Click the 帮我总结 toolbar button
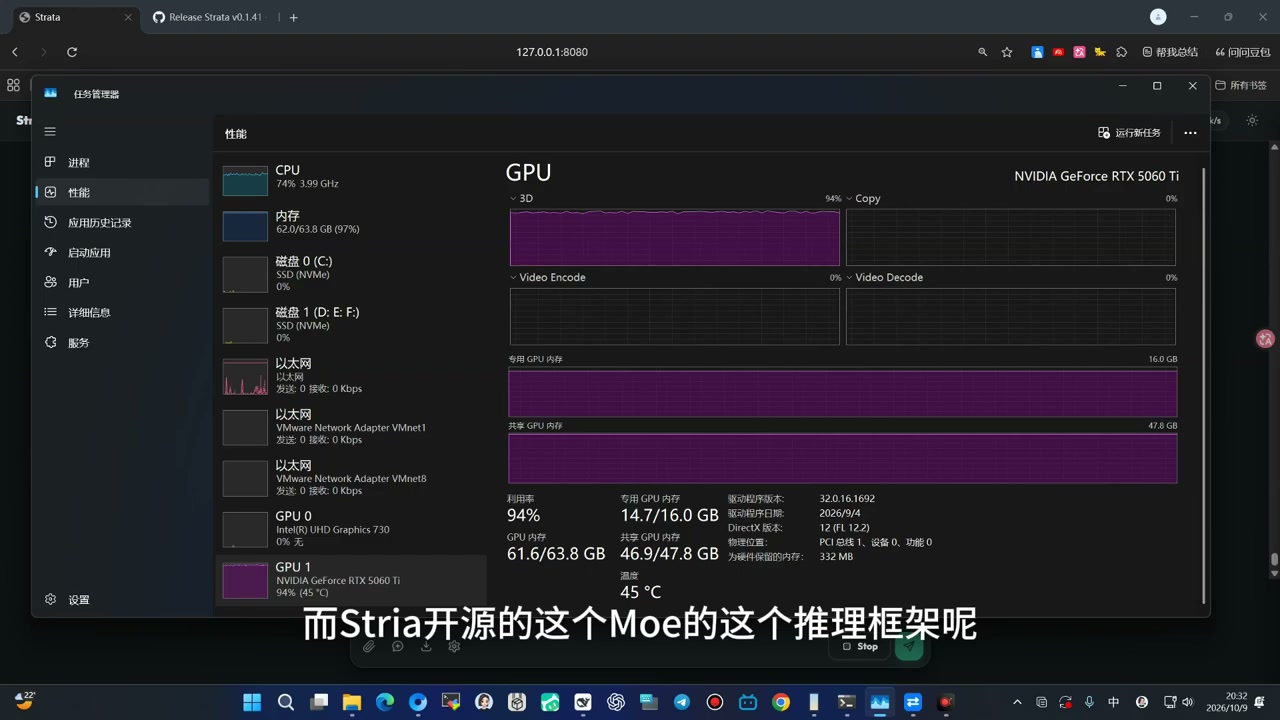The height and width of the screenshot is (720, 1280). (1169, 52)
